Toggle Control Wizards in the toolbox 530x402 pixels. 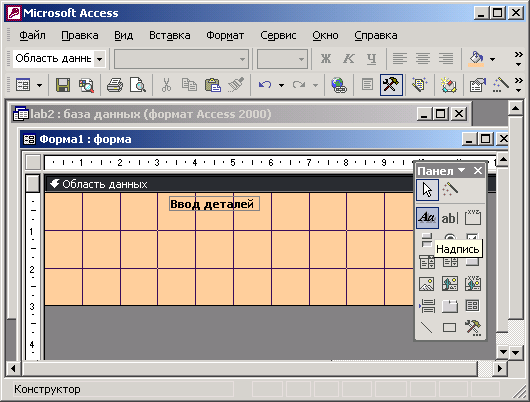pyautogui.click(x=450, y=190)
